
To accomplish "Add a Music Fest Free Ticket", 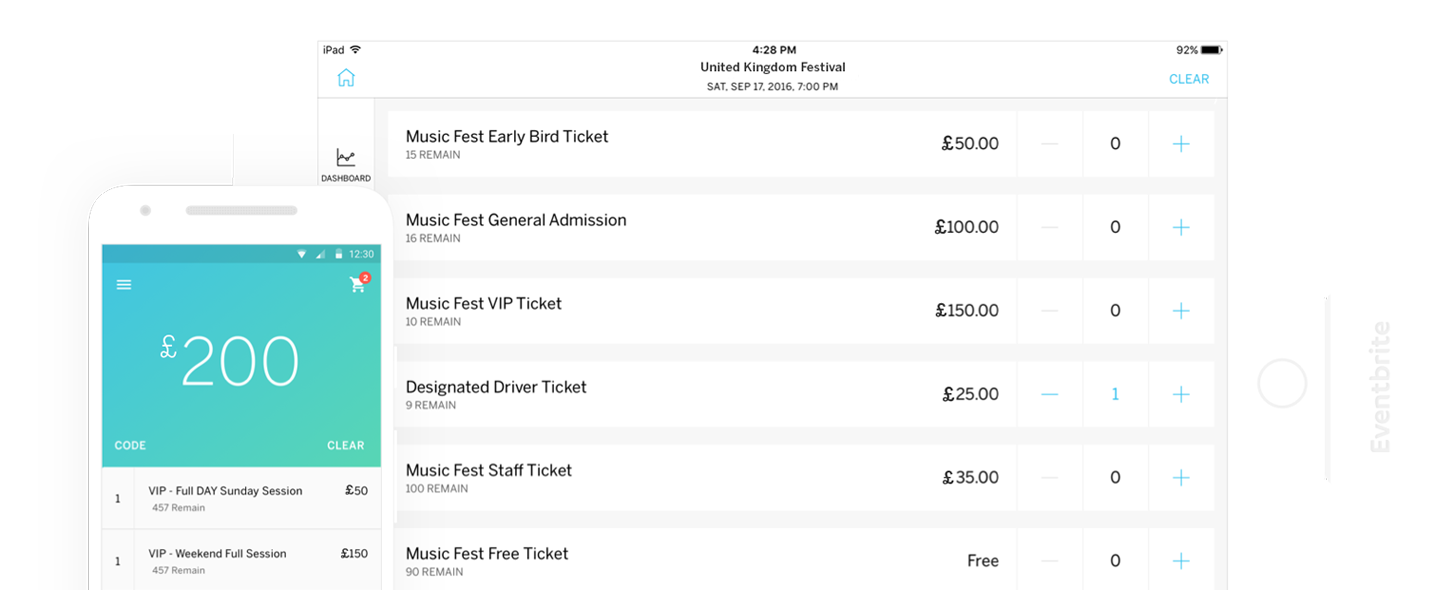I will coord(1181,561).
